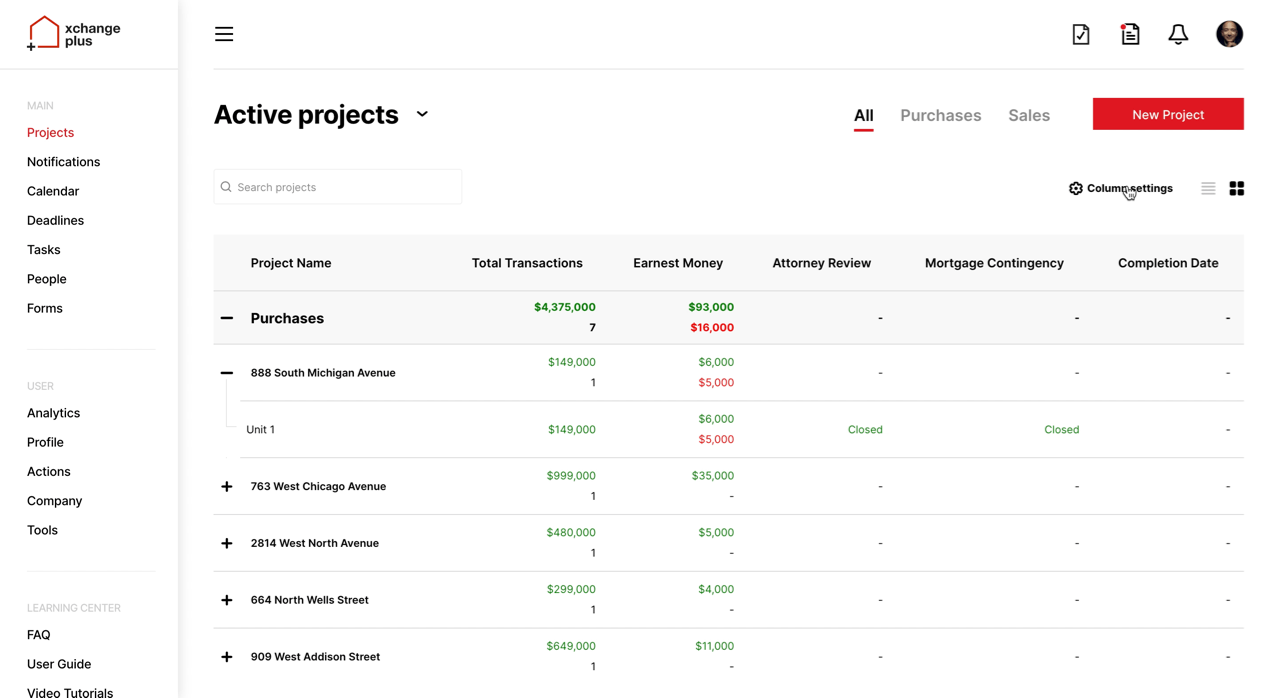Click the xchange plus logo

point(74,34)
